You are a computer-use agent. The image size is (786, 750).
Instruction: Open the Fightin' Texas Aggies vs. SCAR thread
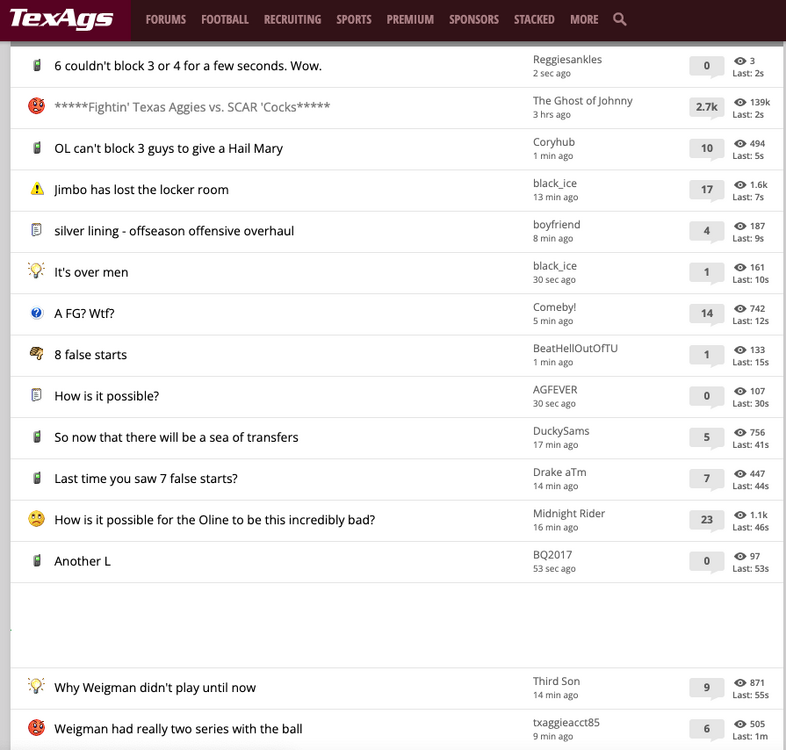192,107
